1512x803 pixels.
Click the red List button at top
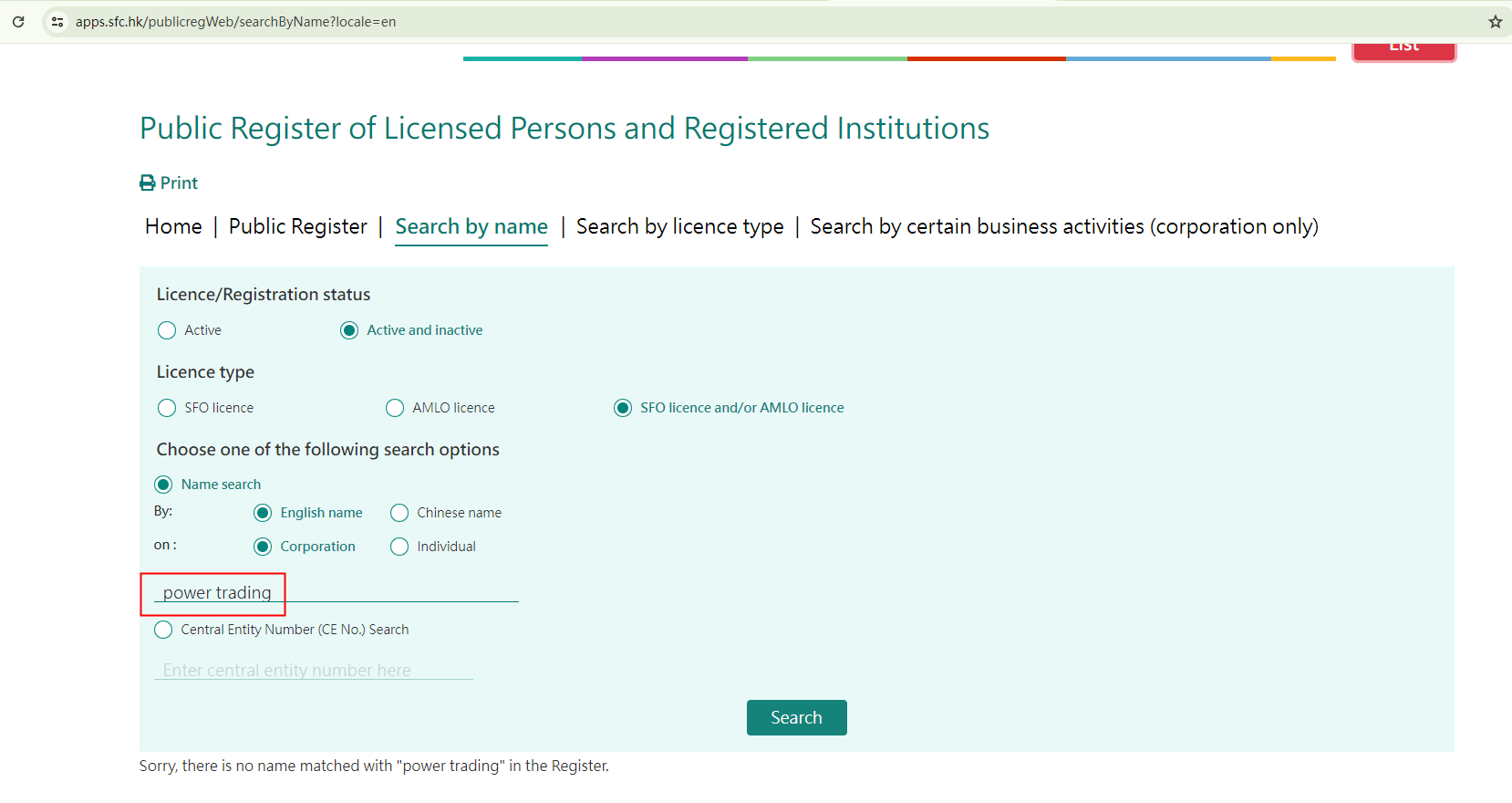tap(1403, 49)
